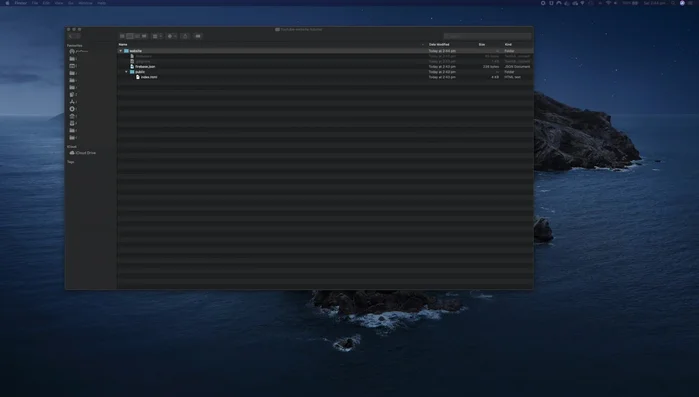Image resolution: width=699 pixels, height=397 pixels.
Task: Click the Share button in Finder toolbar
Action: point(185,36)
